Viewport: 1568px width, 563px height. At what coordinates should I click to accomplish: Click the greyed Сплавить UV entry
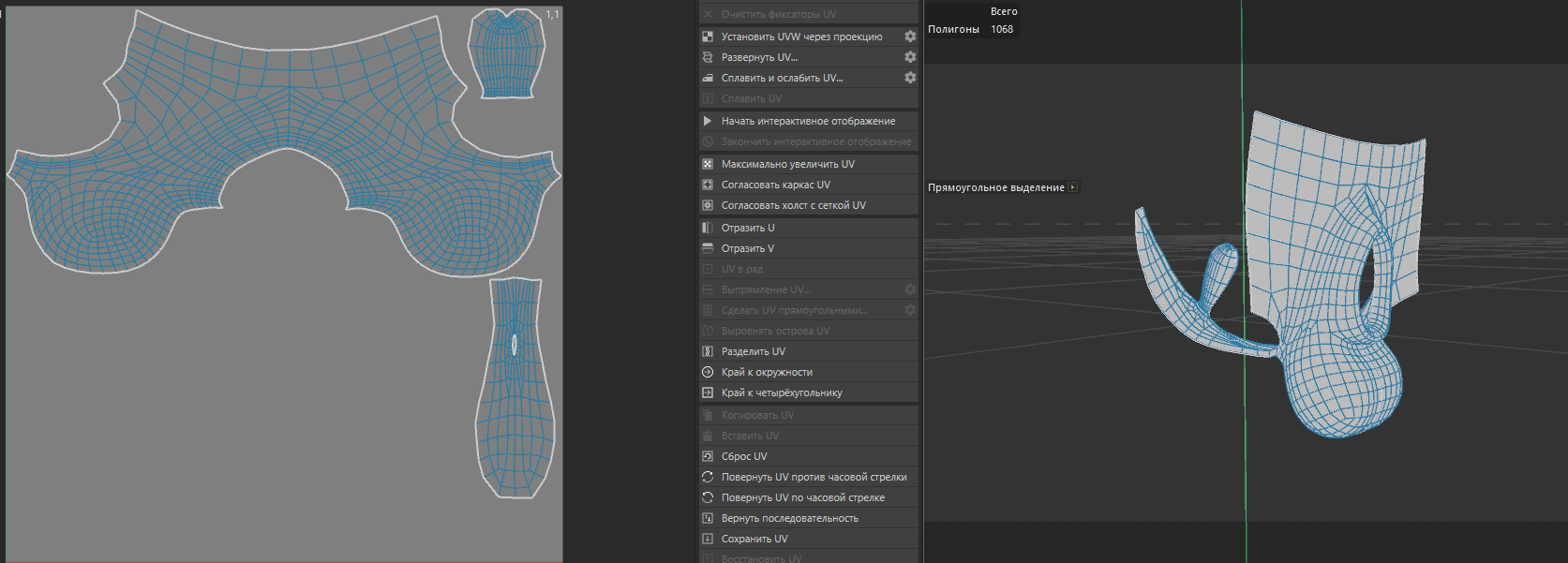pos(808,98)
